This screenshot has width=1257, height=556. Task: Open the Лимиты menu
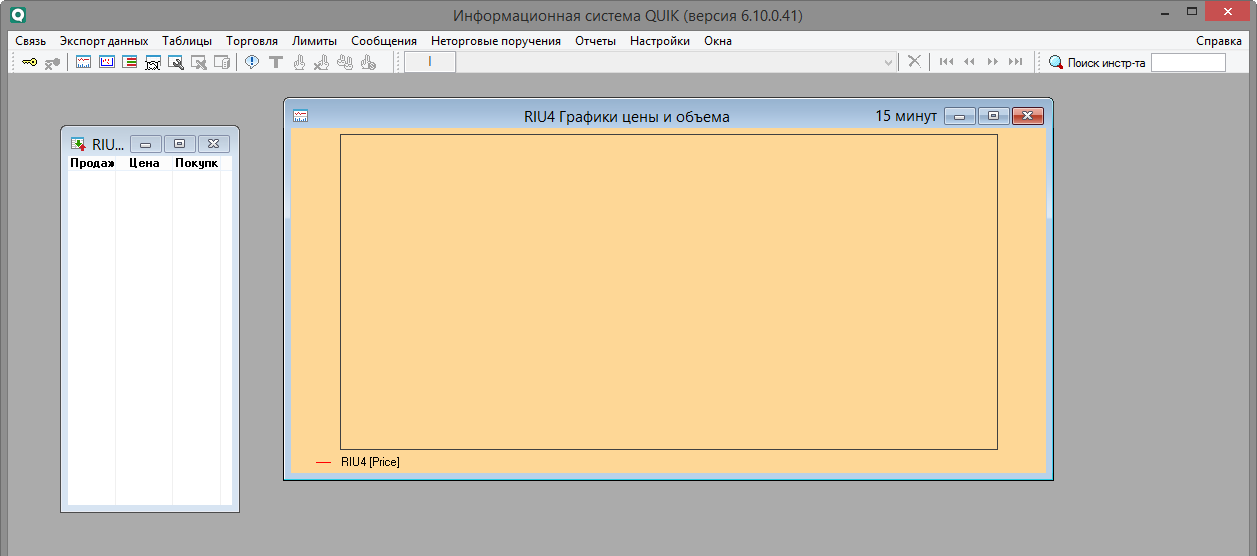(x=315, y=41)
